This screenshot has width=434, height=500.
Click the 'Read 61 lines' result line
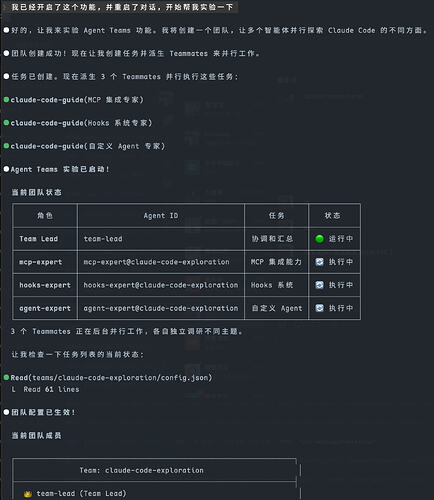[51, 389]
